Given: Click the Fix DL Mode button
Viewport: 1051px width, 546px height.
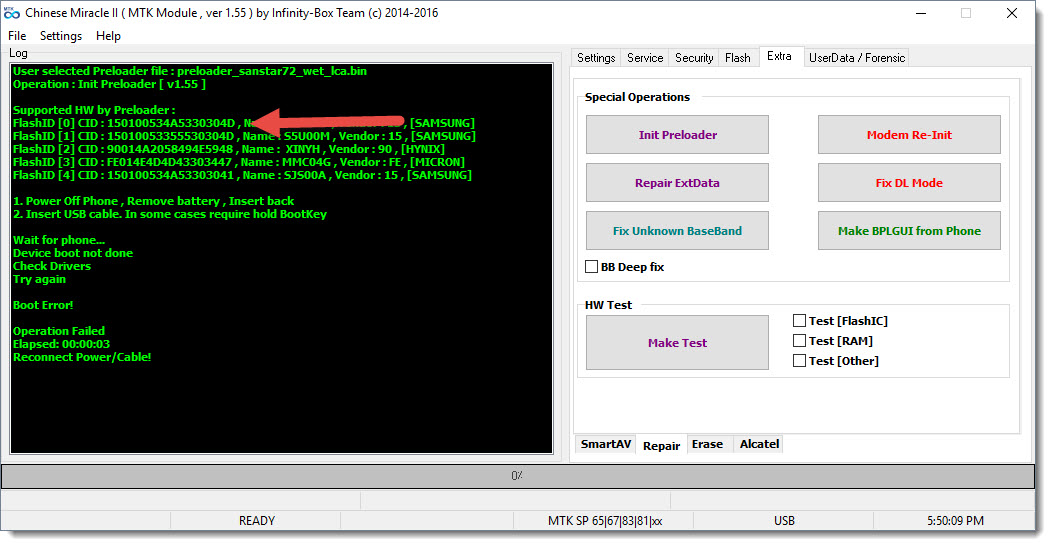Looking at the screenshot, I should [x=909, y=183].
